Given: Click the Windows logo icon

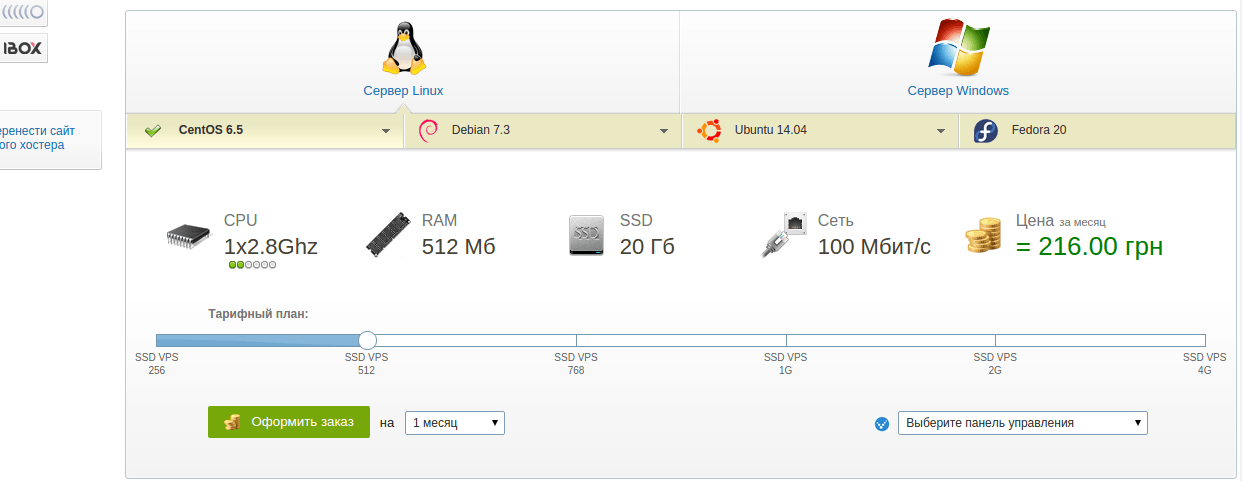Looking at the screenshot, I should [x=958, y=47].
